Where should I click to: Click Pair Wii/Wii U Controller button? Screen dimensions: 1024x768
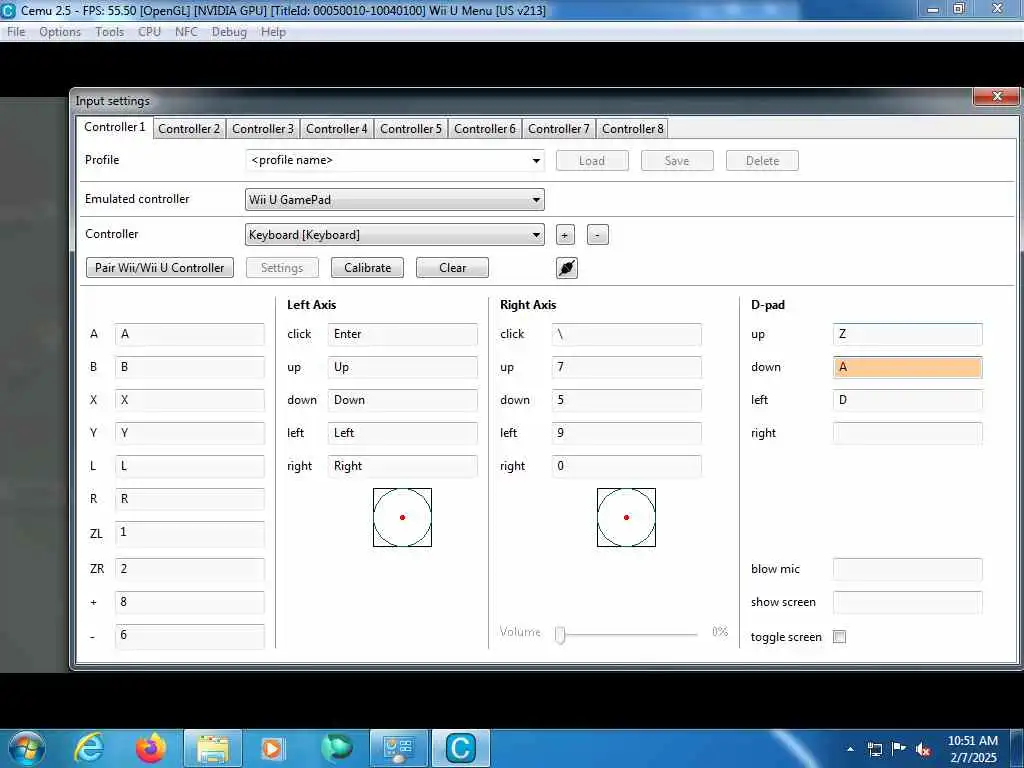pos(160,268)
